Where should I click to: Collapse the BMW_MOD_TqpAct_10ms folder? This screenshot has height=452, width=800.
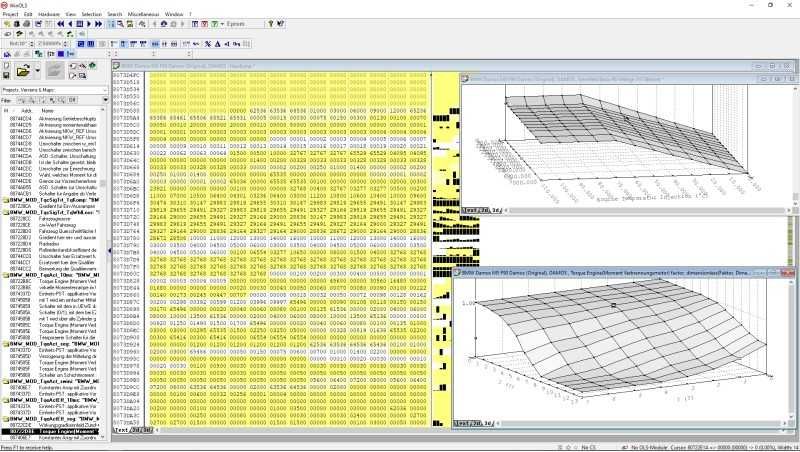click(6, 275)
